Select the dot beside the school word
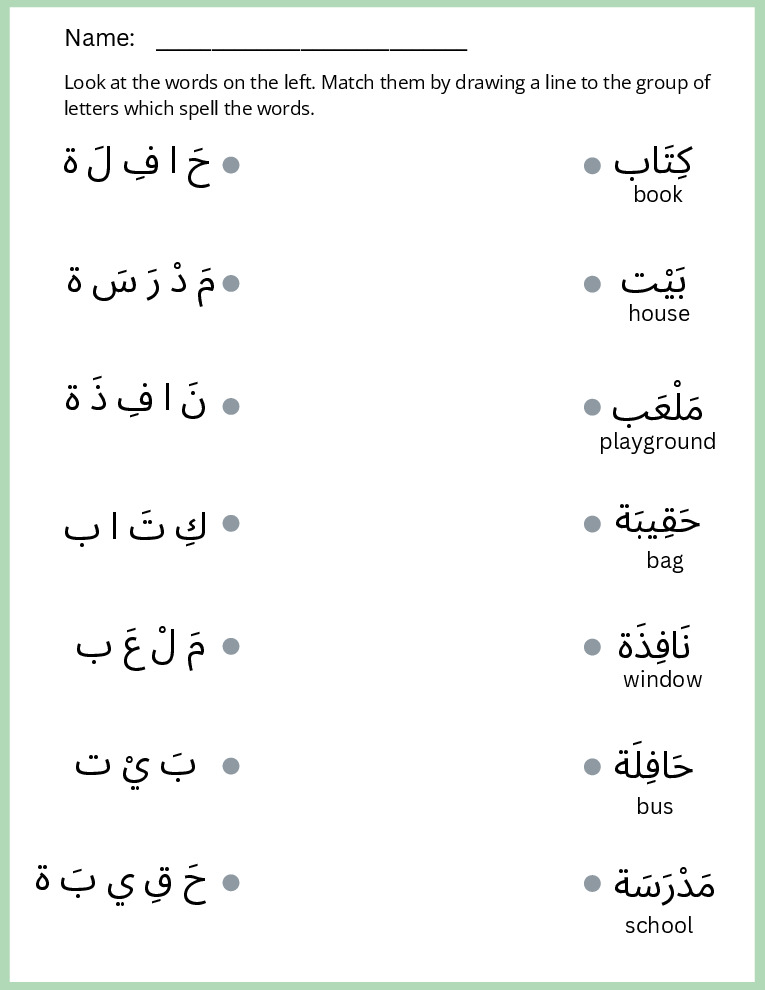Screen dimensions: 765x990 (592, 884)
